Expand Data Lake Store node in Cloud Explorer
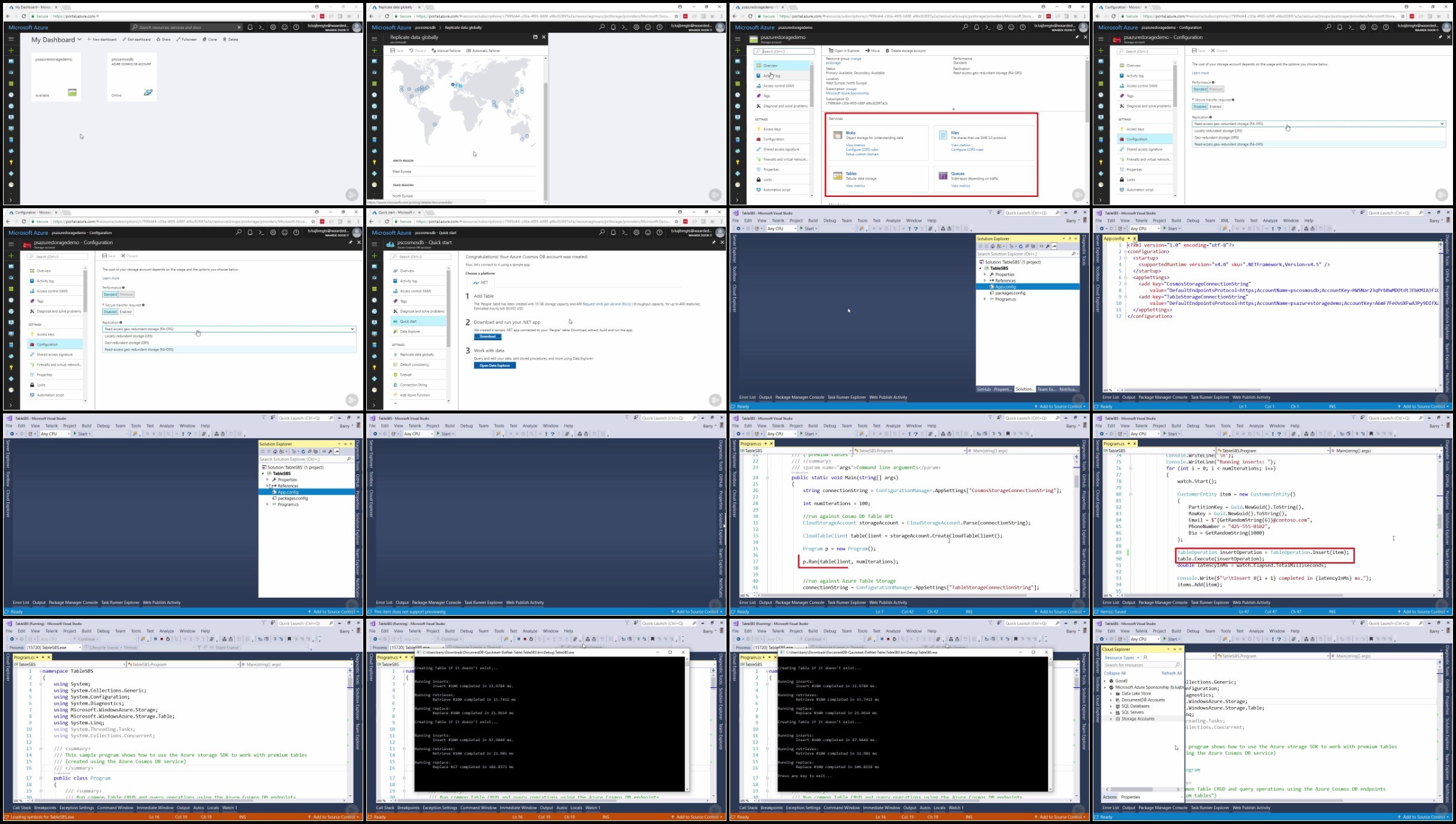This screenshot has width=1456, height=824. [1111, 694]
